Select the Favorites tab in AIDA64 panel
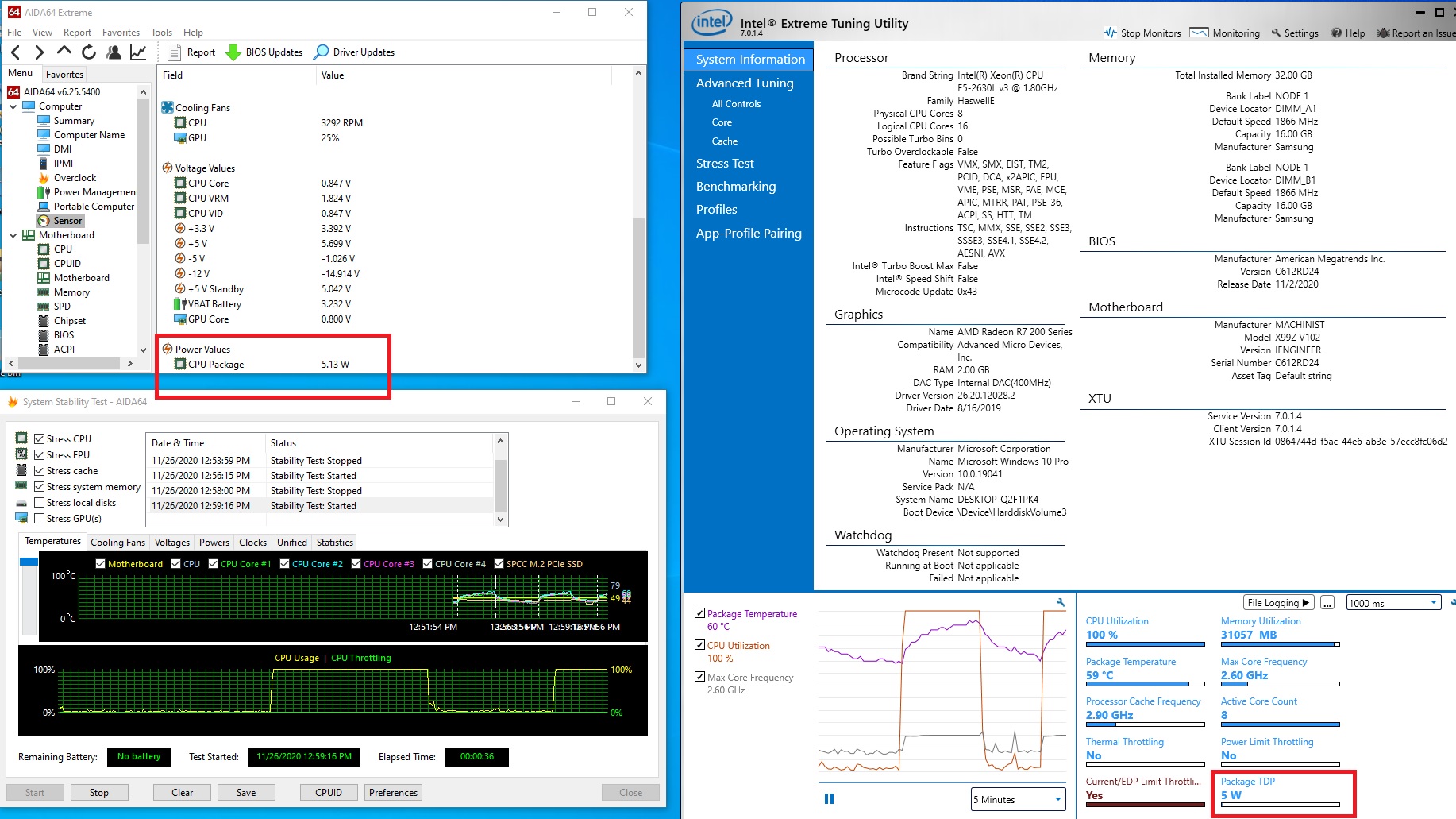The width and height of the screenshot is (1456, 819). [64, 75]
